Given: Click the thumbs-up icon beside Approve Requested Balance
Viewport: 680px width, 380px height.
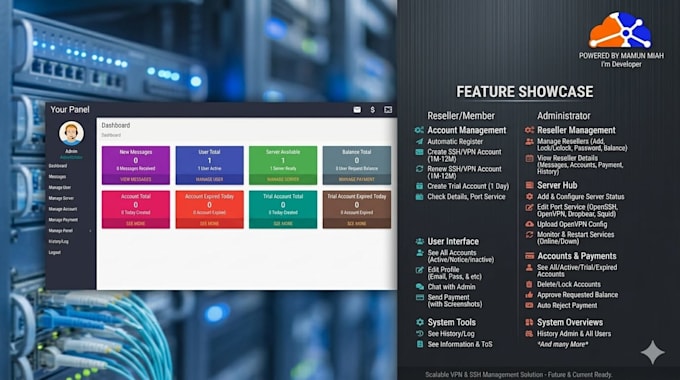Looking at the screenshot, I should (529, 295).
